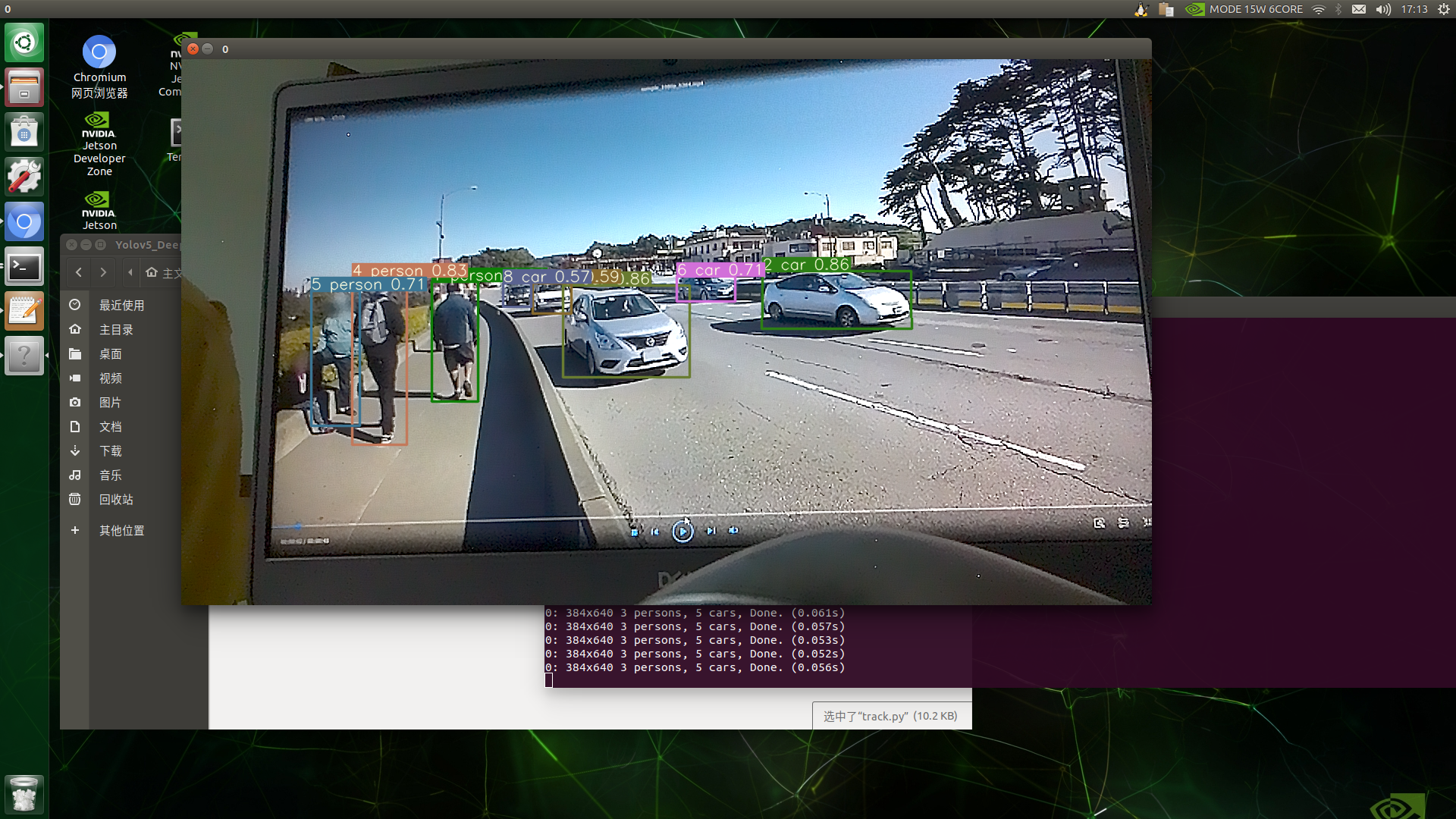Open Help question-mark icon in dock
The height and width of the screenshot is (819, 1456).
[24, 356]
